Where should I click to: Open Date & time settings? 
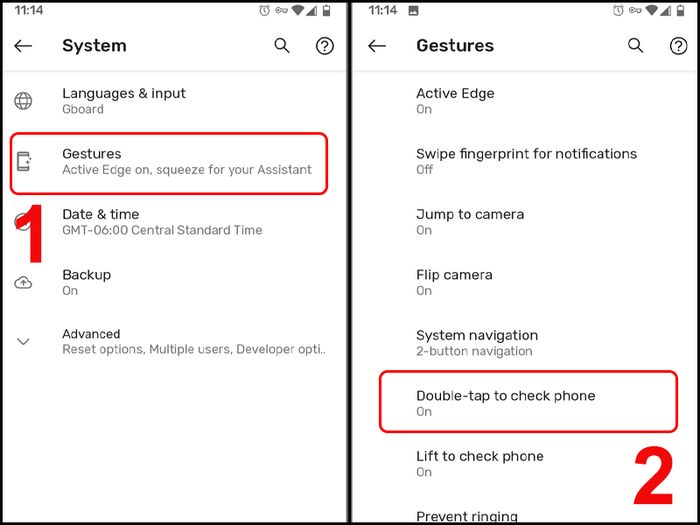pos(175,222)
